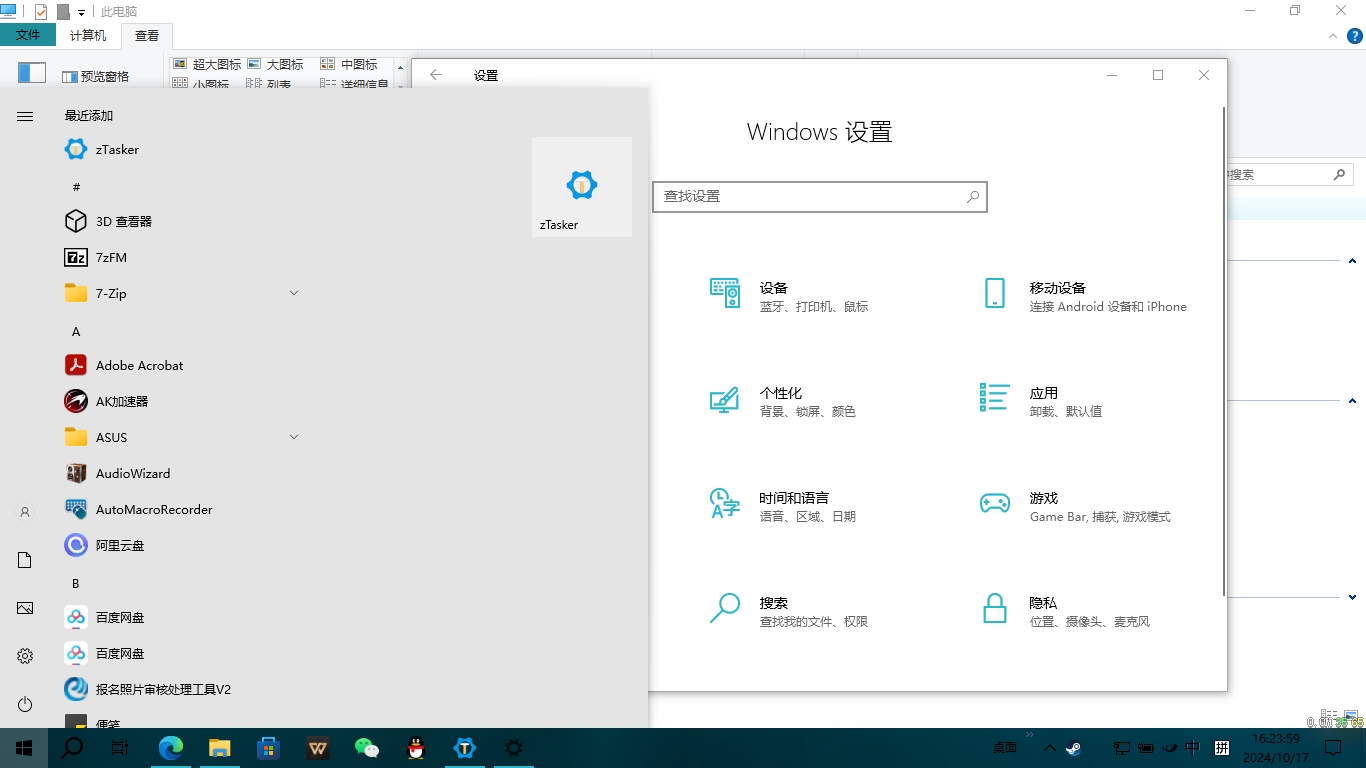Image resolution: width=1366 pixels, height=768 pixels.
Task: Click the hamburger menu in Start menu
Action: pos(25,117)
